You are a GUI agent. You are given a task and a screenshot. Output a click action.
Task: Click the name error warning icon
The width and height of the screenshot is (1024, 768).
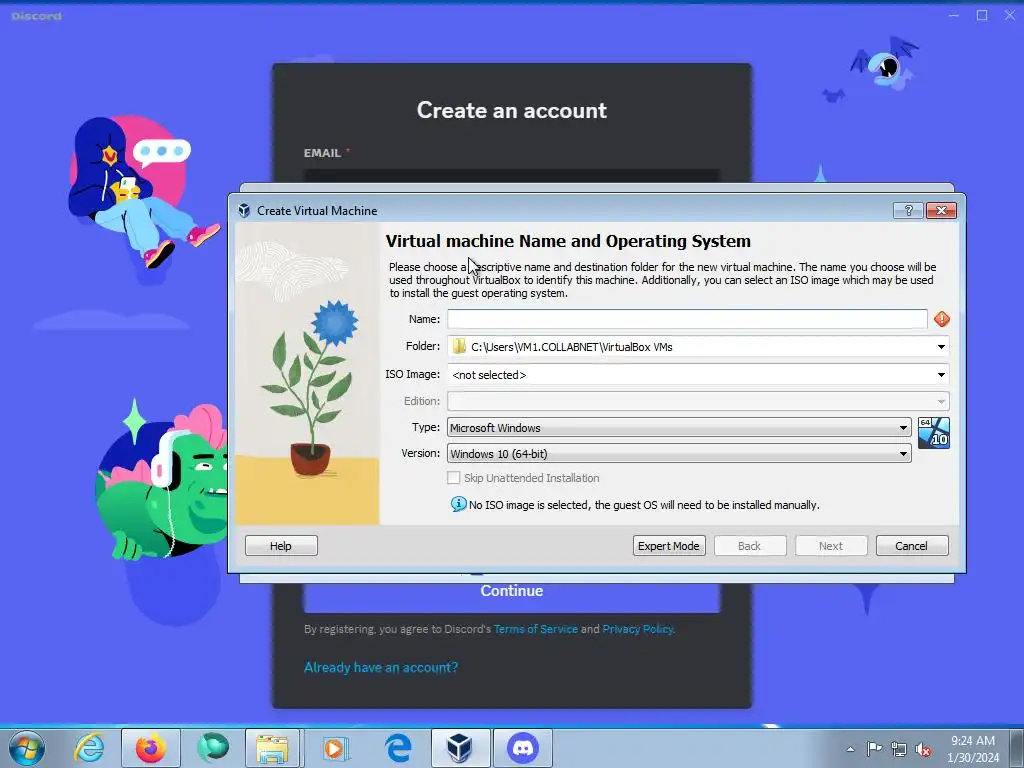pyautogui.click(x=942, y=319)
